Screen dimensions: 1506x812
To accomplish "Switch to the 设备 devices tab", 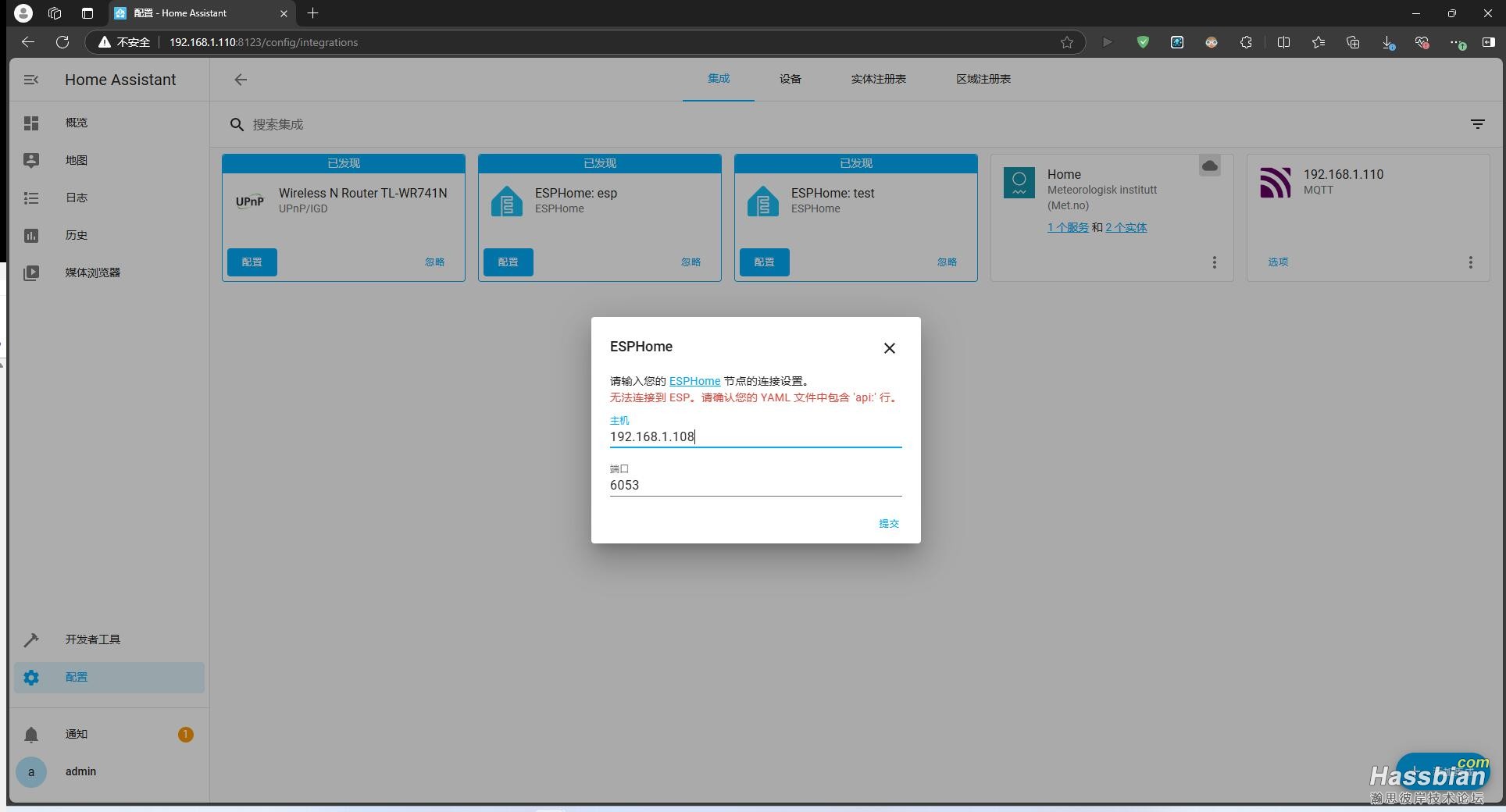I will (790, 79).
